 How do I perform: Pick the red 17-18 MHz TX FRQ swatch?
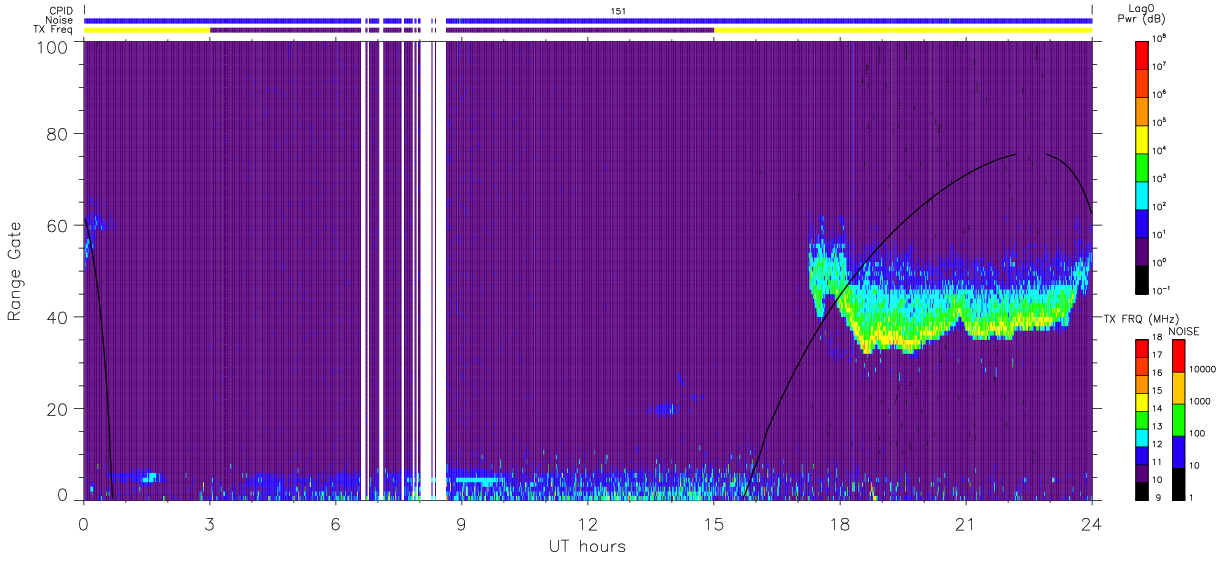click(x=1142, y=348)
